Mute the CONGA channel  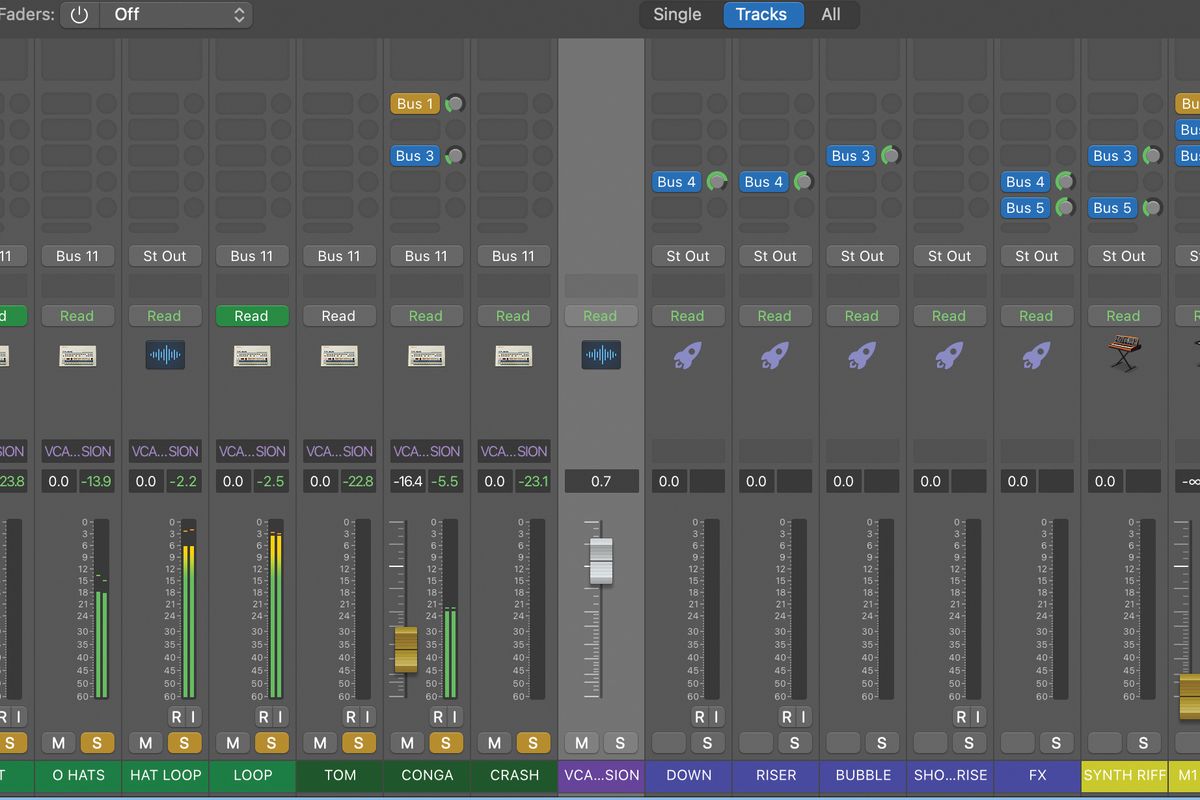pos(407,743)
